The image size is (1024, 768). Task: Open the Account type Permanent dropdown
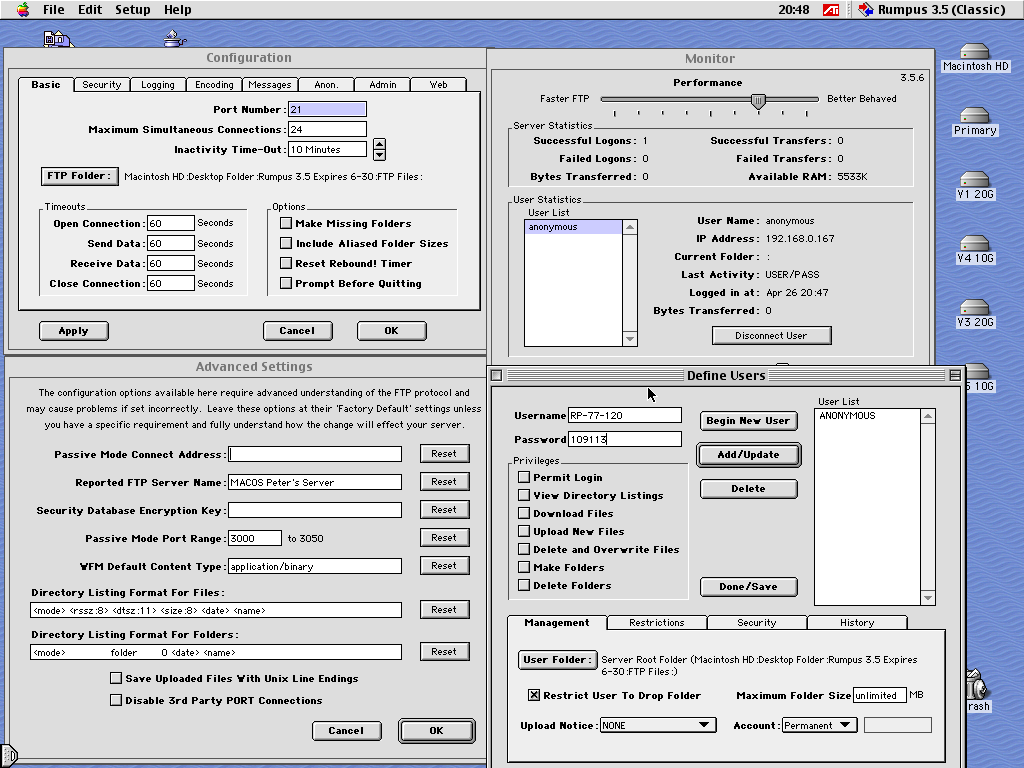click(820, 725)
